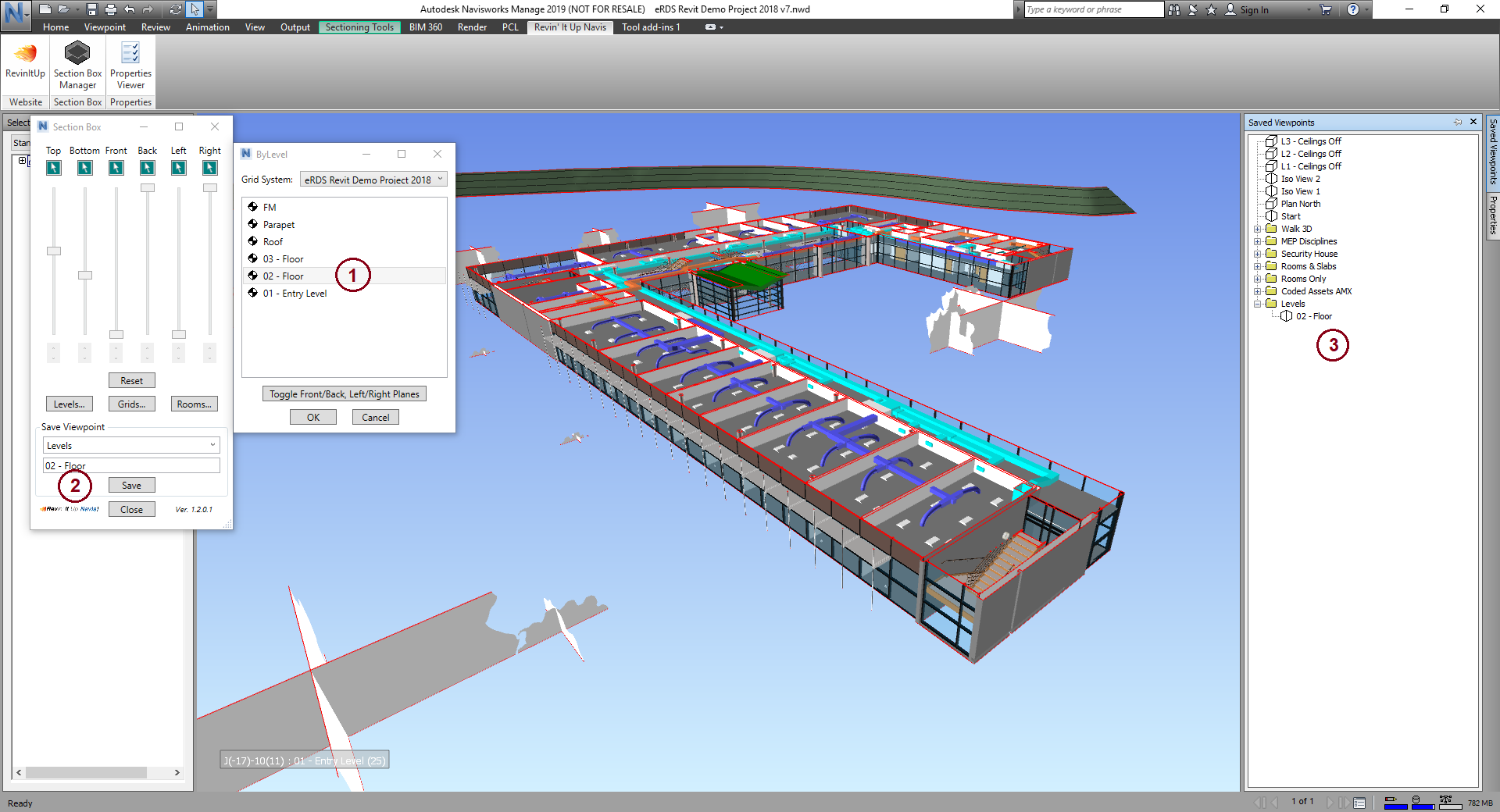Open the Sheet Browser icon in status bar

1359,803
